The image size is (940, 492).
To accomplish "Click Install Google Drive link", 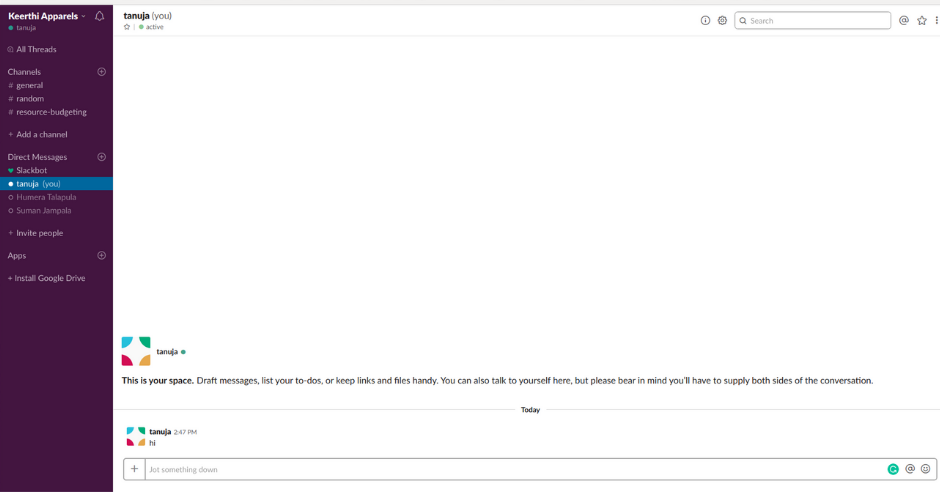I will coord(49,278).
